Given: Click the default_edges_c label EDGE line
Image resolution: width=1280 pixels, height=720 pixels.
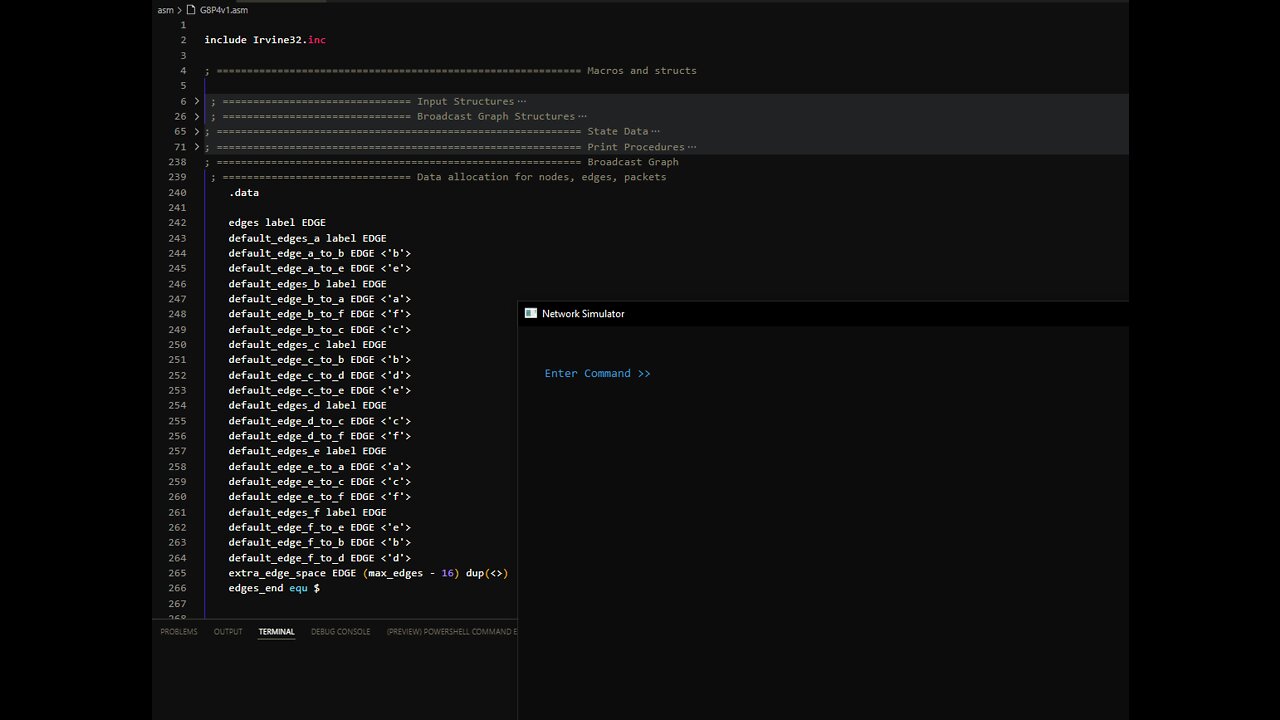Looking at the screenshot, I should [x=307, y=345].
